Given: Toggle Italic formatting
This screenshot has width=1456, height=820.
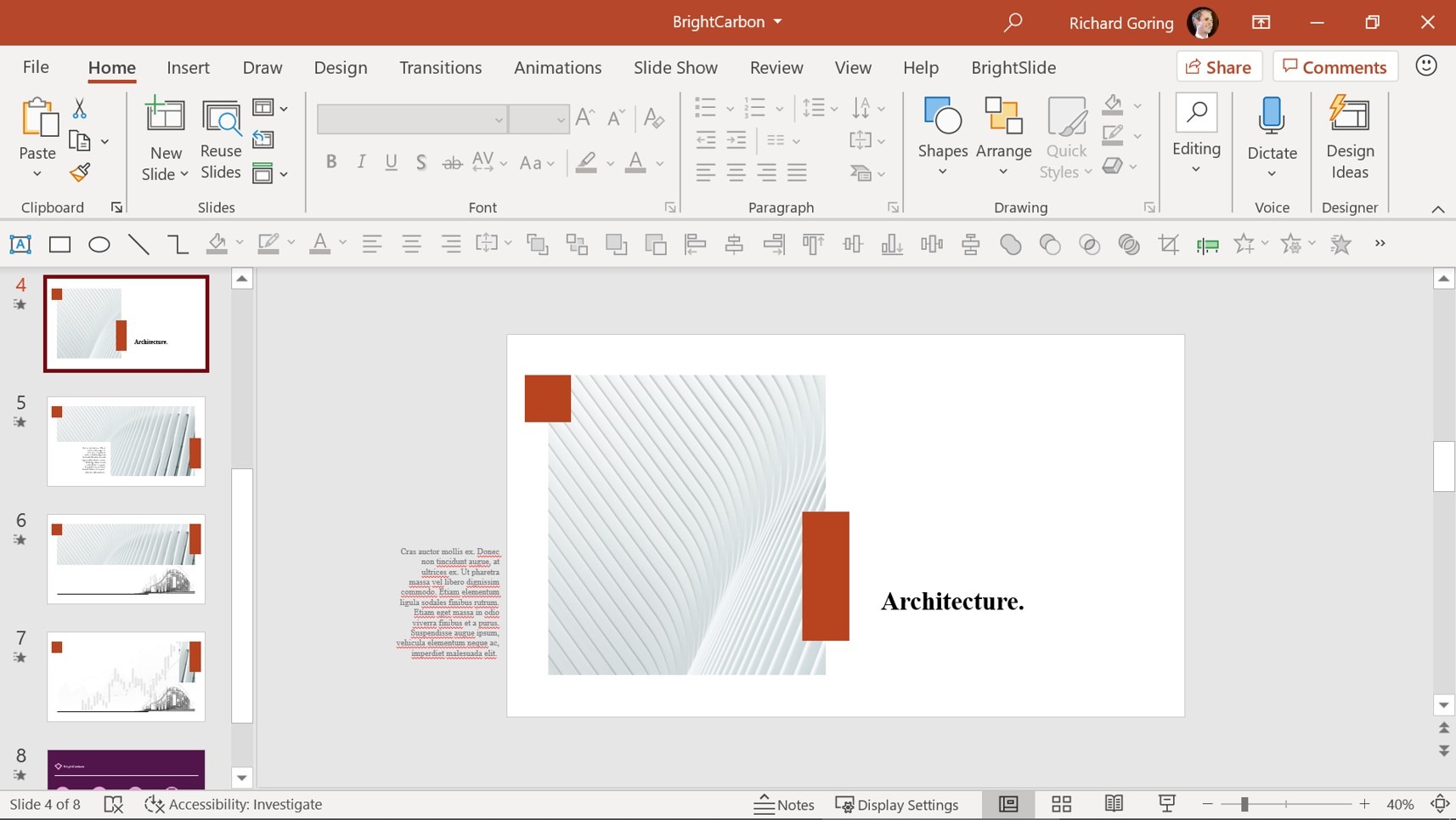Looking at the screenshot, I should (361, 162).
